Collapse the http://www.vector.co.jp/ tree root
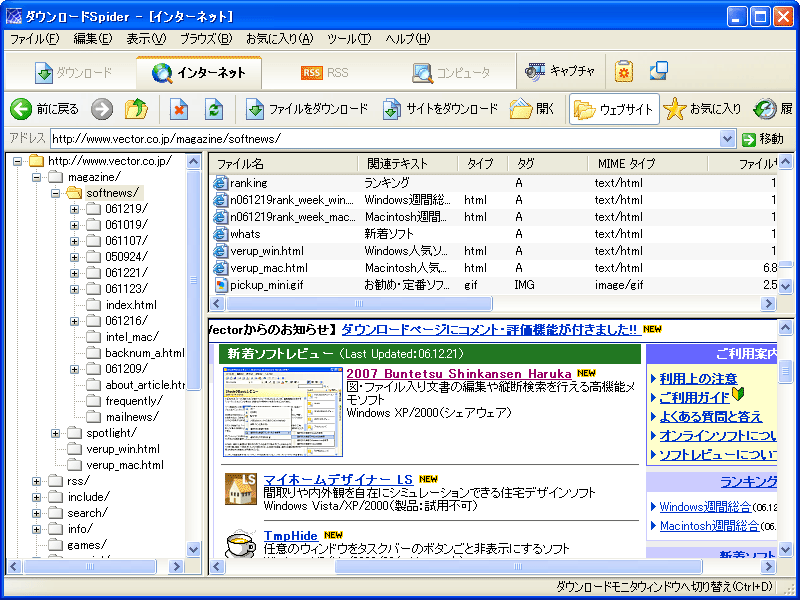Image resolution: width=800 pixels, height=600 pixels. 18,161
